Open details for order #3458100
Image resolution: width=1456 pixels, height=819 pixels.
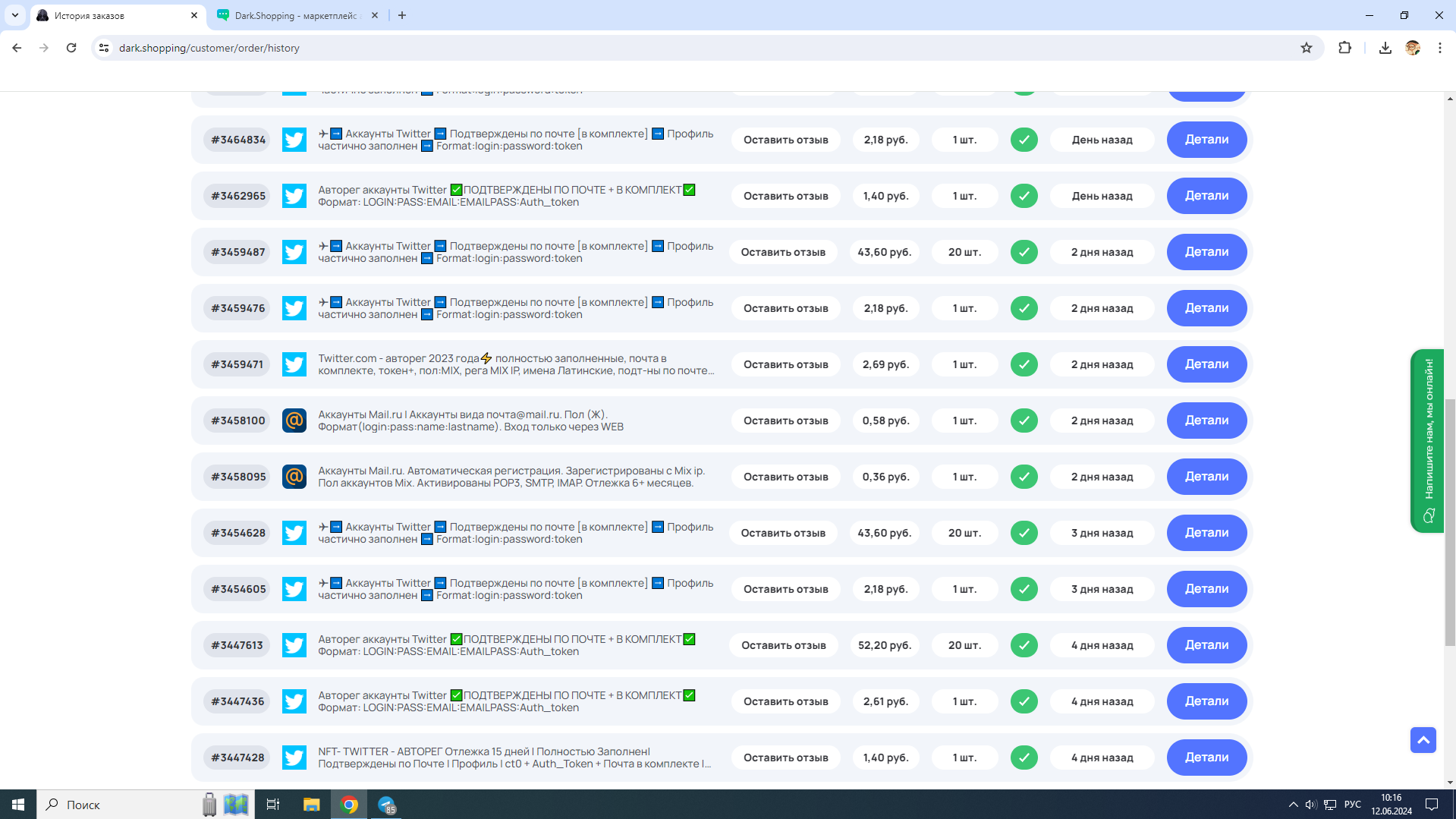pyautogui.click(x=1206, y=421)
